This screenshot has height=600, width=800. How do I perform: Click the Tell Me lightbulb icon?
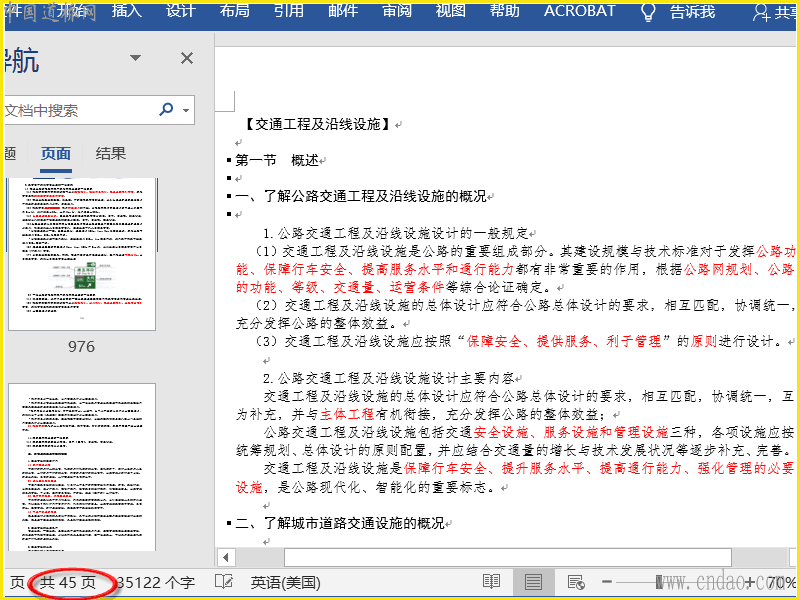coord(648,12)
